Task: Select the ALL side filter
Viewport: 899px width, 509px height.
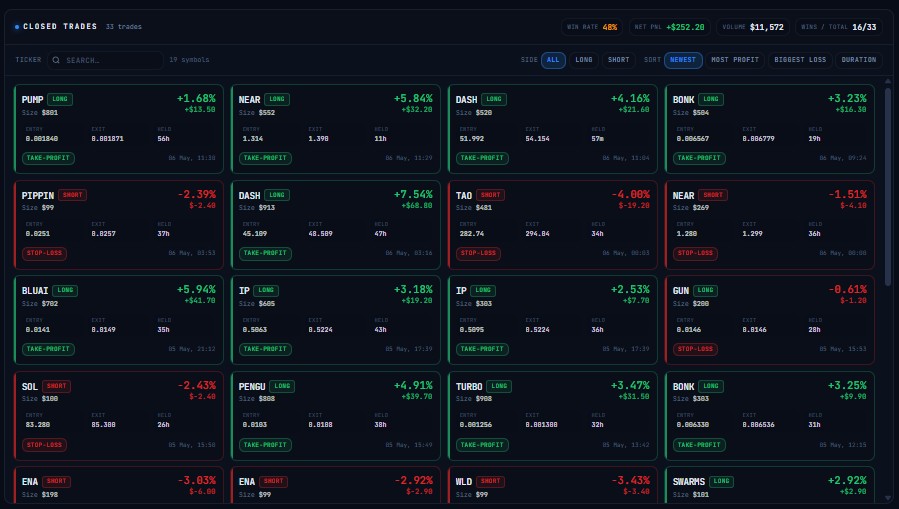Action: (x=553, y=60)
